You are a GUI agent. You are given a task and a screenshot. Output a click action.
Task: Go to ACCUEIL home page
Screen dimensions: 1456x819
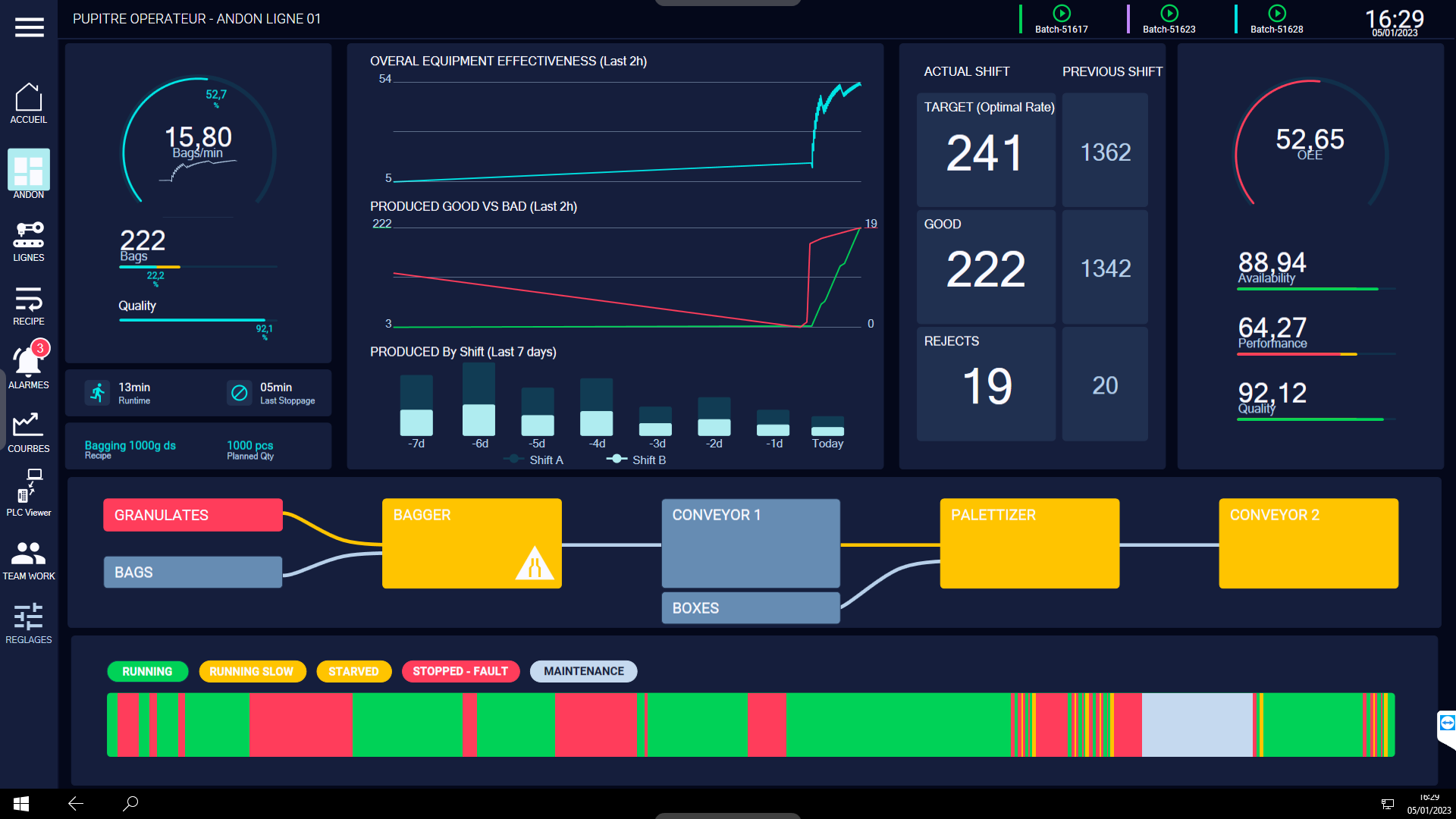coord(29,103)
